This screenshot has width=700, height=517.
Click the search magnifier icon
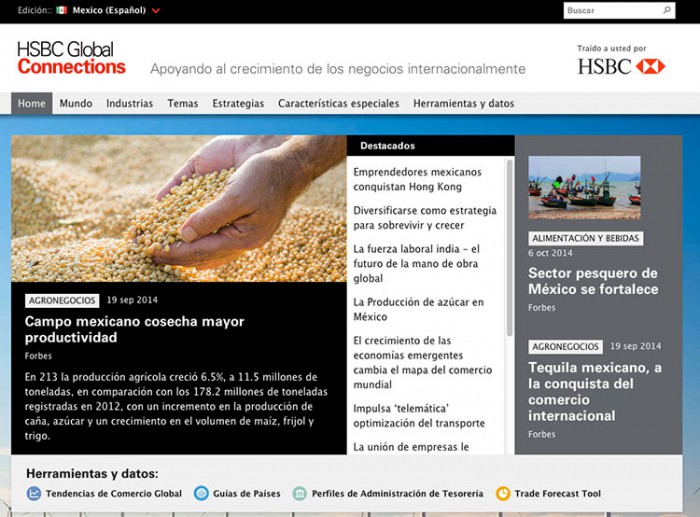coord(667,11)
